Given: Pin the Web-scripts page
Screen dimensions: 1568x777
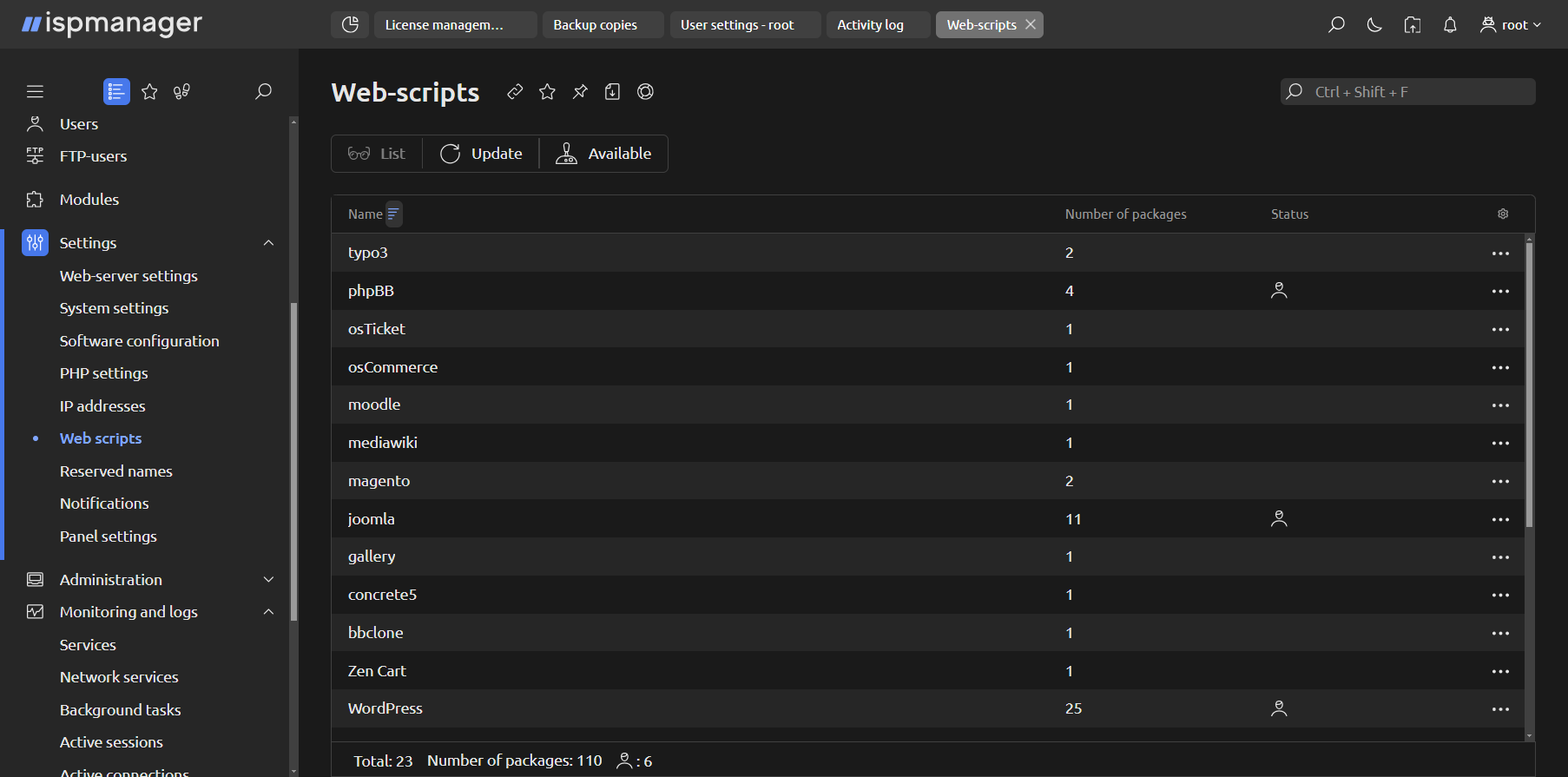Looking at the screenshot, I should [580, 92].
